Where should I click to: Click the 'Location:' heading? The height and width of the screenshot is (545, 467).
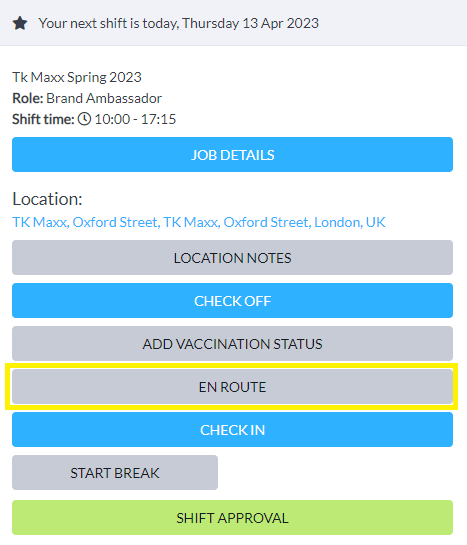click(47, 199)
